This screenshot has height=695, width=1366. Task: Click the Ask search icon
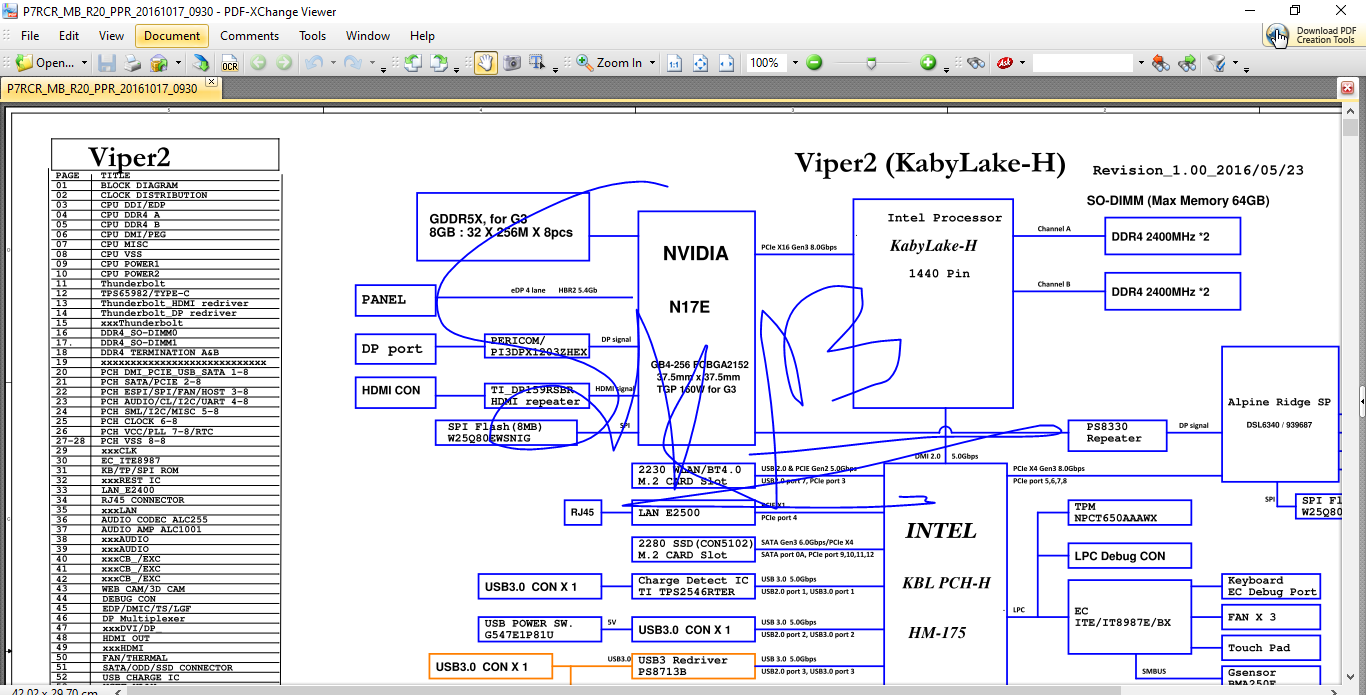[1004, 63]
